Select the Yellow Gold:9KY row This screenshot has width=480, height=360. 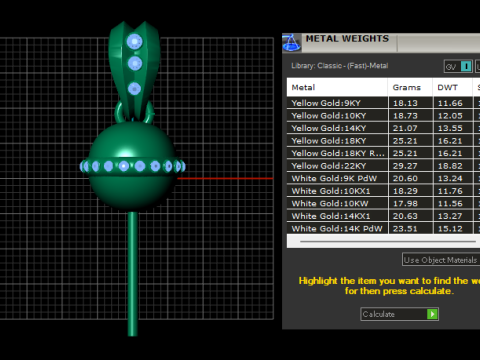click(383, 103)
